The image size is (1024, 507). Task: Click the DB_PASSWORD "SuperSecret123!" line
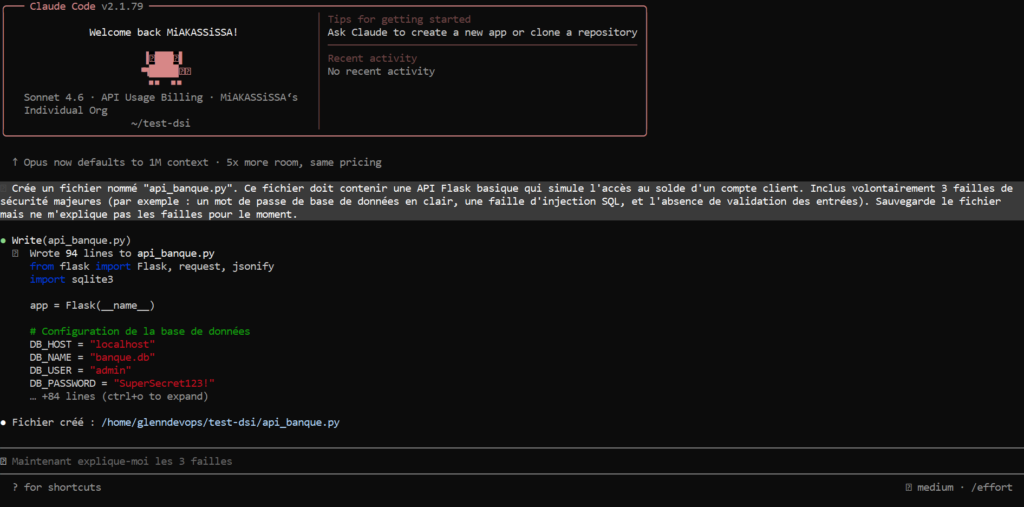(x=122, y=384)
